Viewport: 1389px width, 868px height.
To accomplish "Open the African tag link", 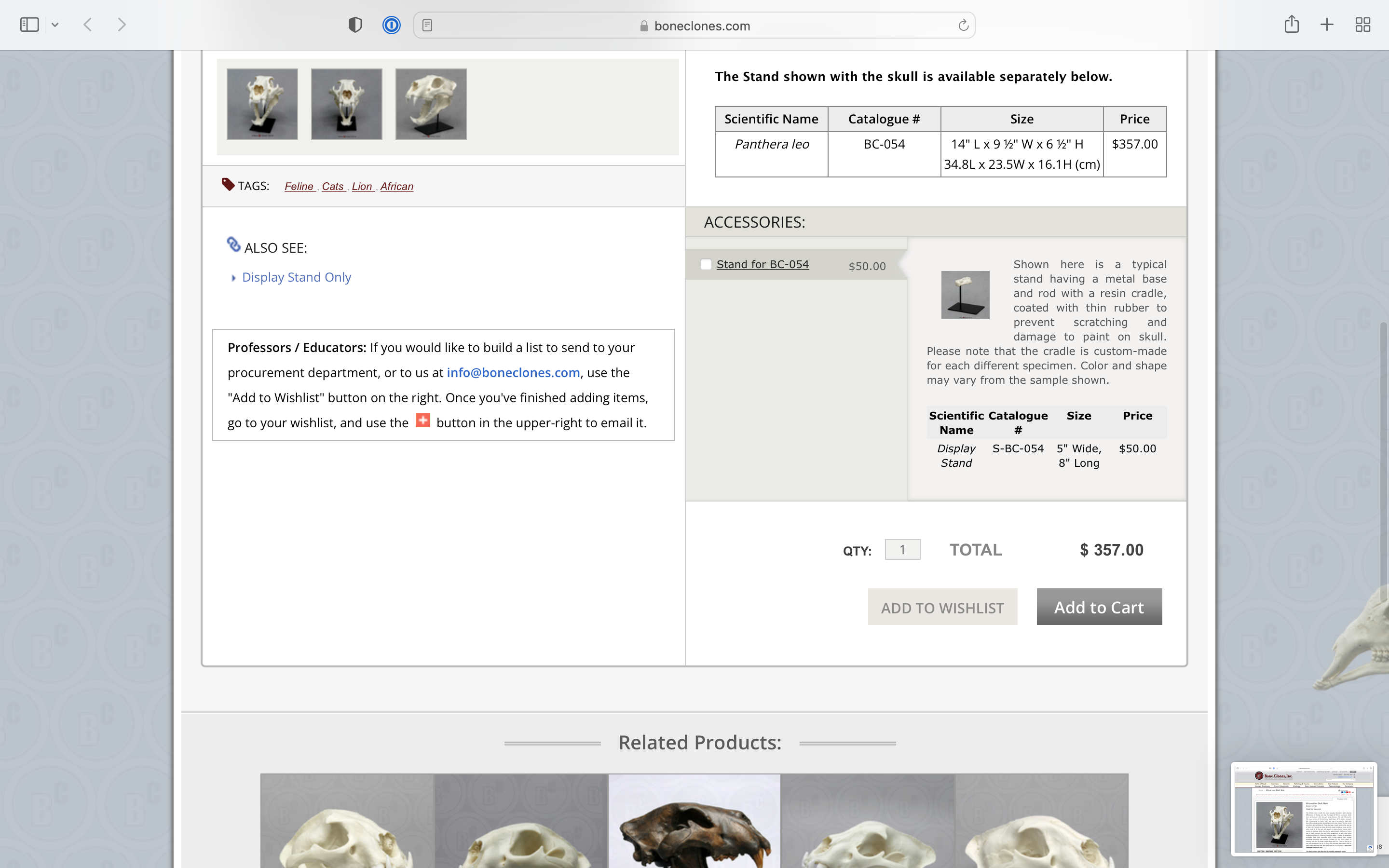I will (x=396, y=187).
